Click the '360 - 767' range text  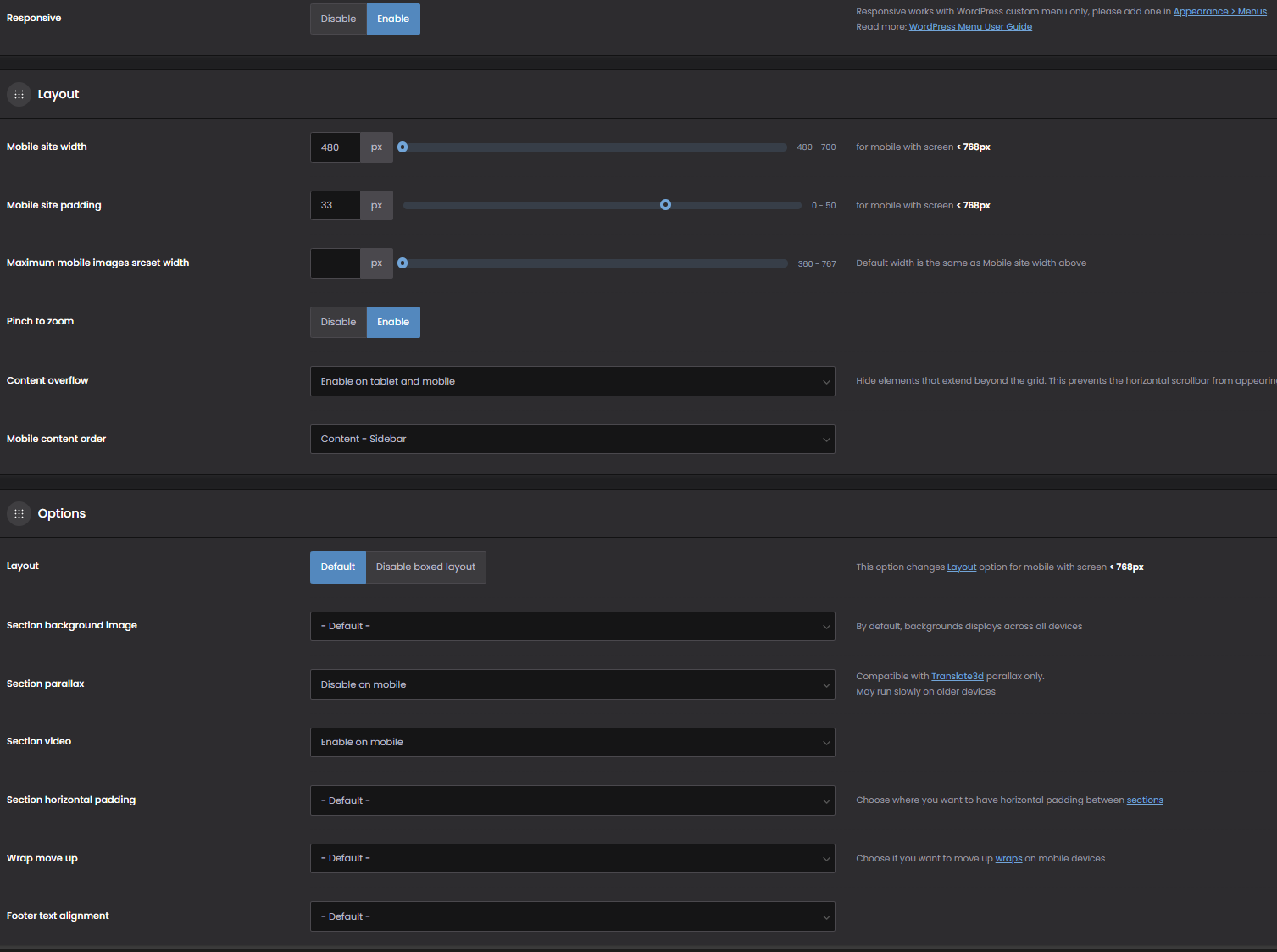pos(817,264)
